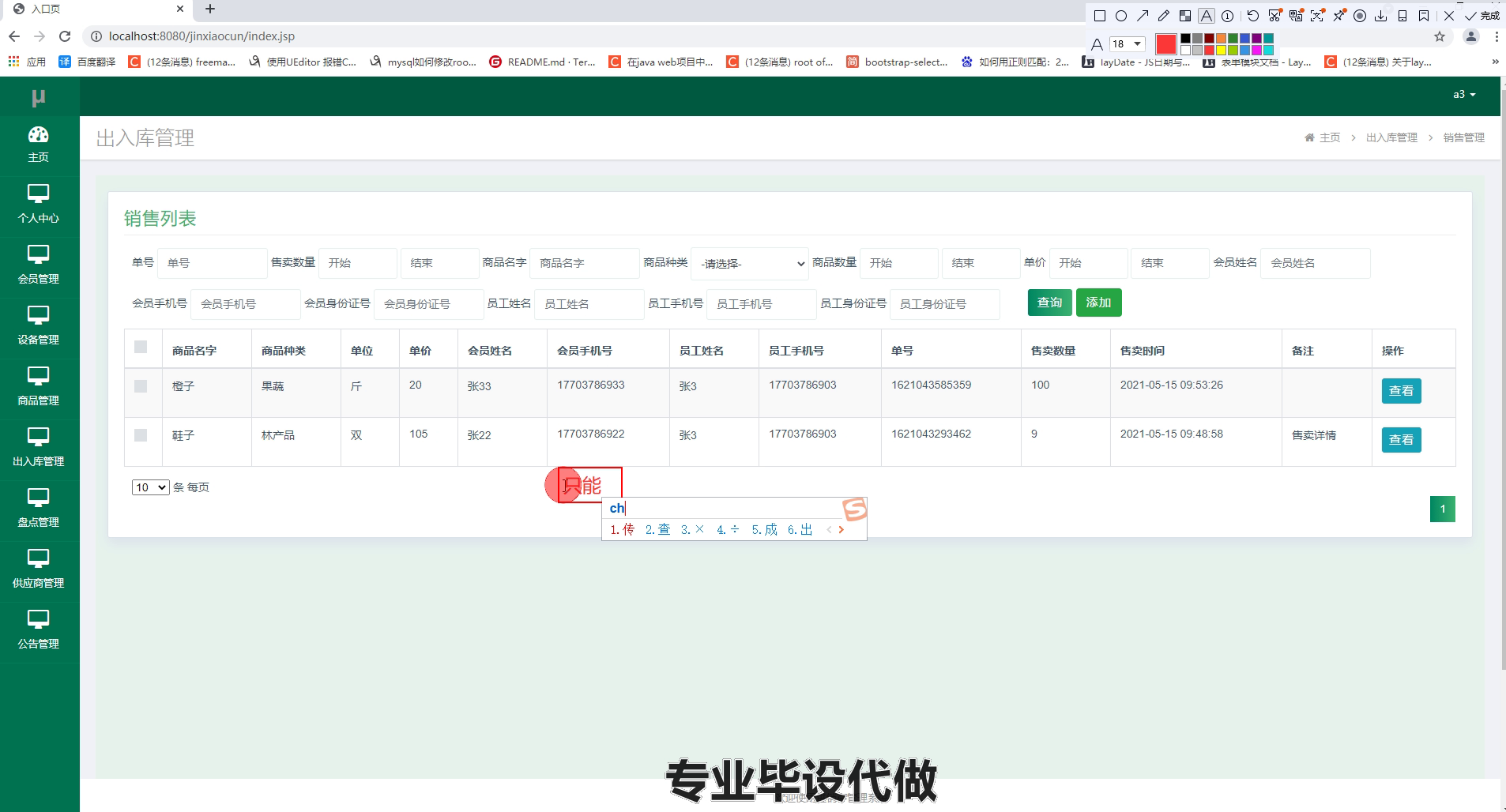Click the 员工身份证号 input field
The image size is (1506, 812).
tap(945, 304)
